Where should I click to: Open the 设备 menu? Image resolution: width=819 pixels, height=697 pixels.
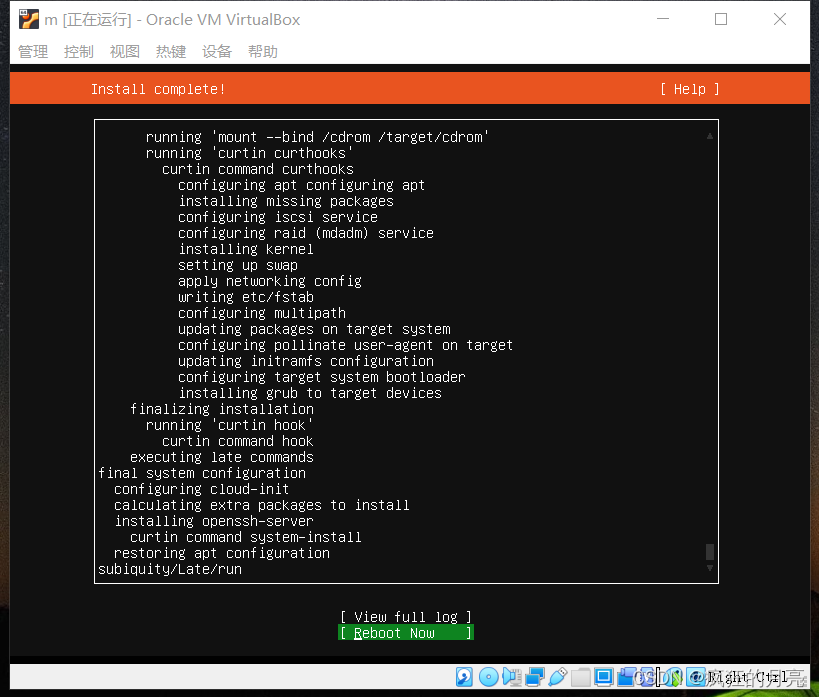[216, 51]
